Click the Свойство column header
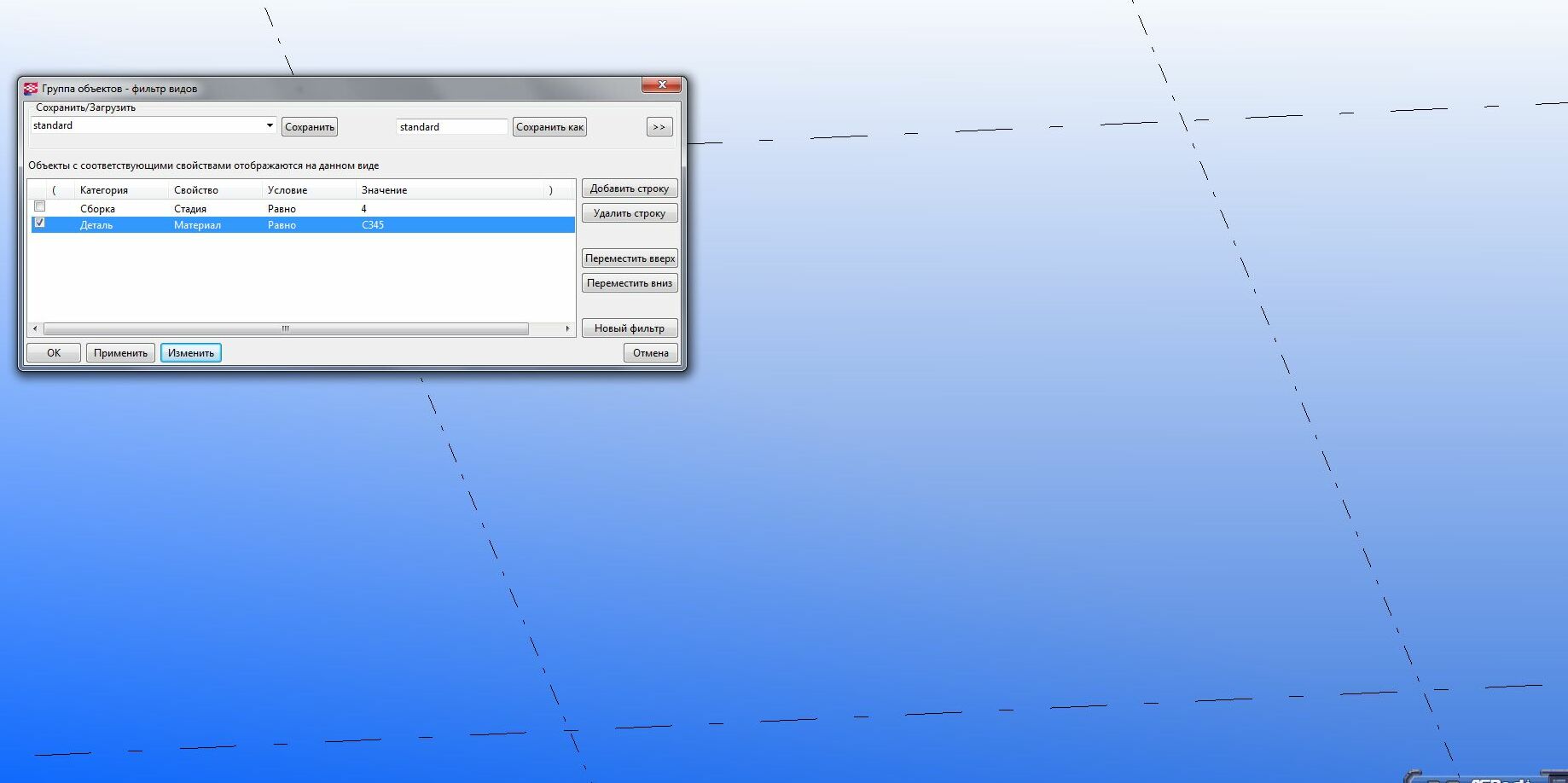 196,190
